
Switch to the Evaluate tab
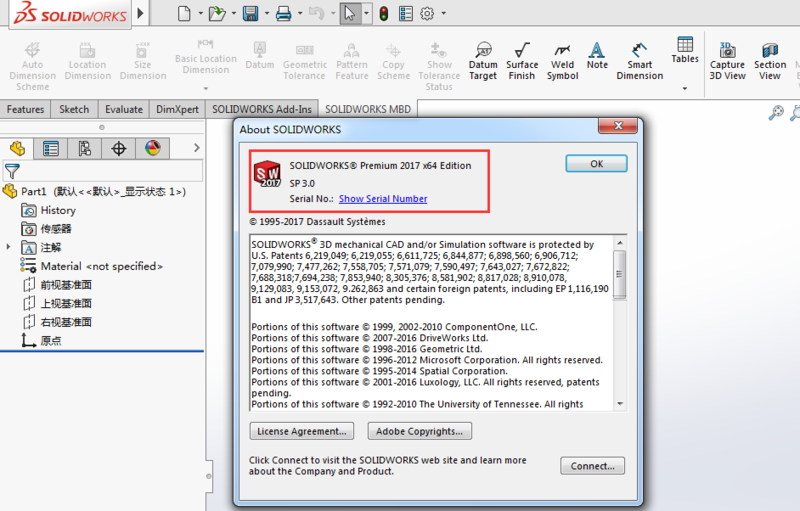click(123, 109)
